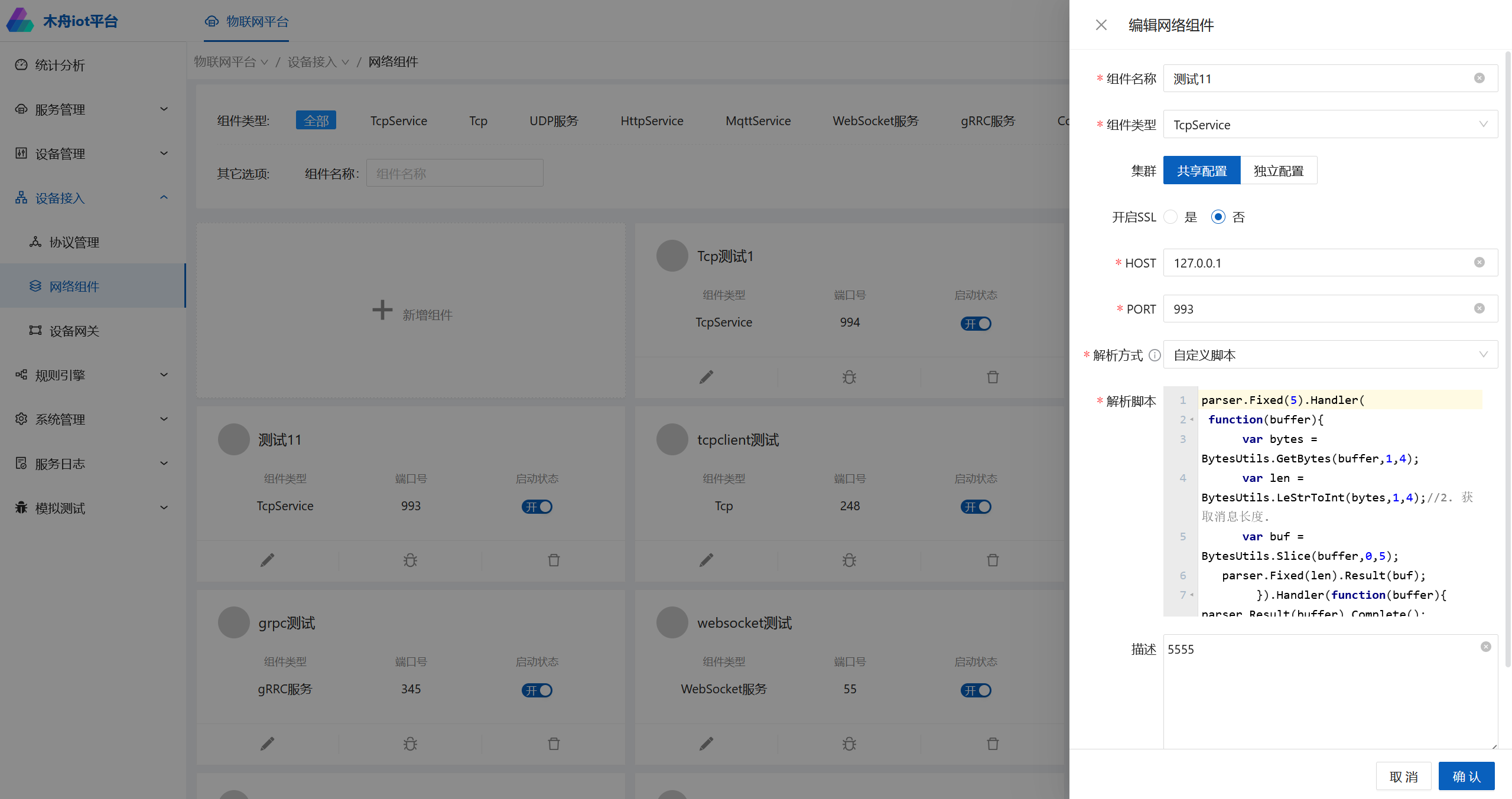Open the 组件类型 dropdown in drawer
This screenshot has height=799, width=1512.
pyautogui.click(x=1330, y=125)
